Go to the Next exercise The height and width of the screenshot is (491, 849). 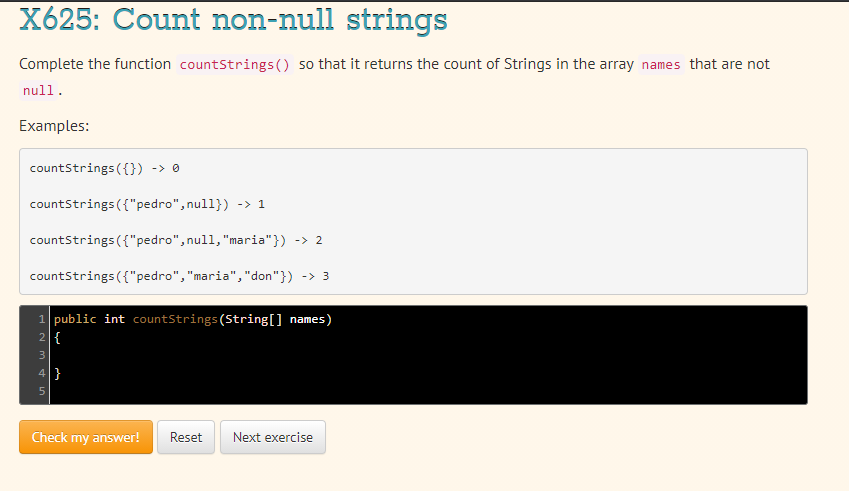tap(273, 437)
